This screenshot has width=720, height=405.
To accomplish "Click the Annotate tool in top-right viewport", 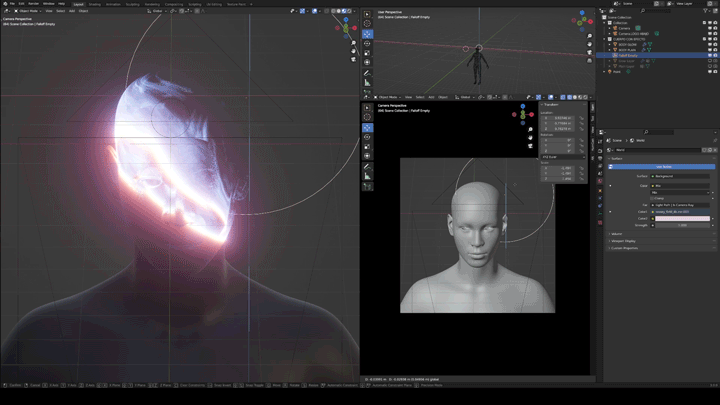I will point(367,72).
